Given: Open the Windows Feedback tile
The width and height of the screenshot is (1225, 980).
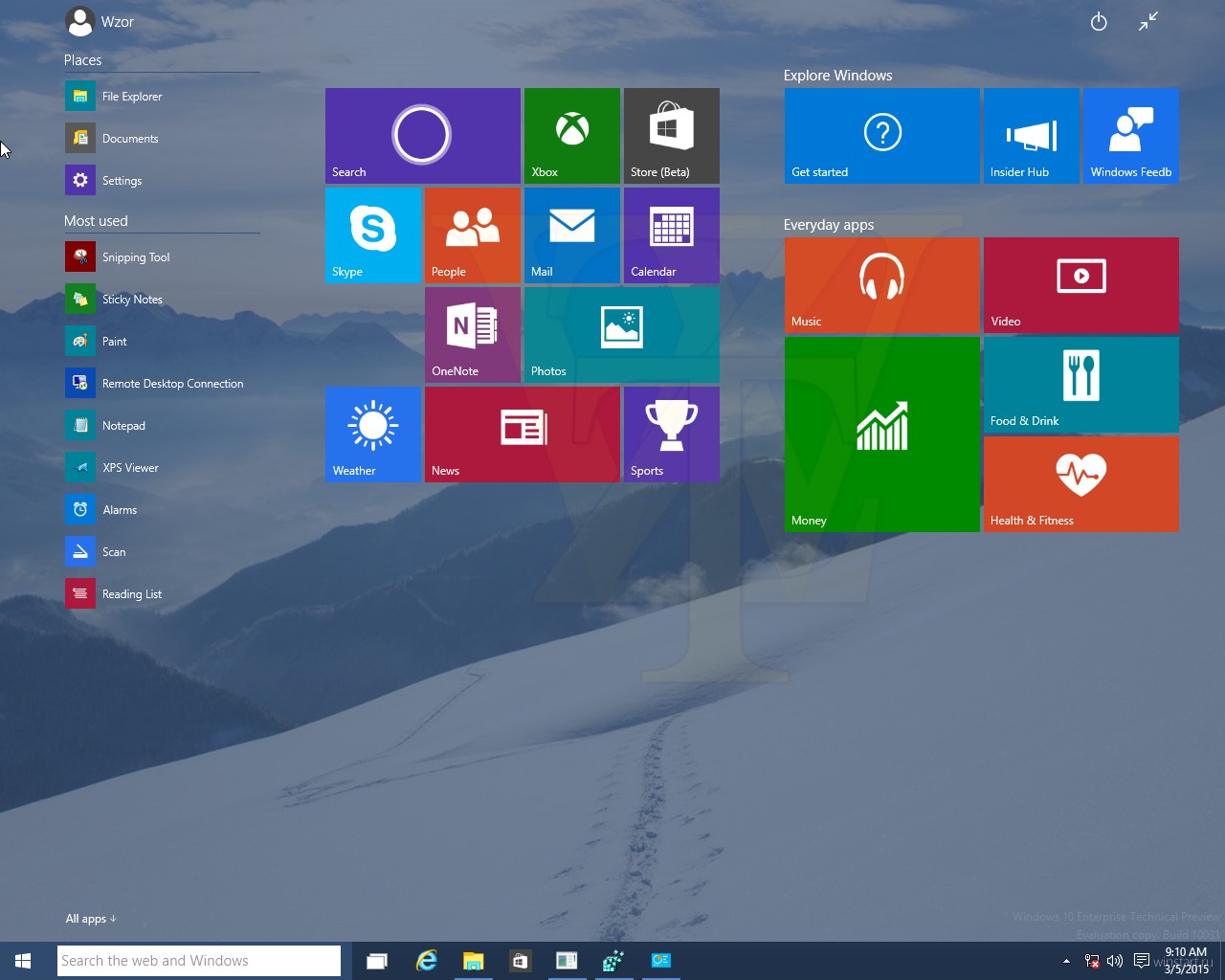Looking at the screenshot, I should 1131,136.
